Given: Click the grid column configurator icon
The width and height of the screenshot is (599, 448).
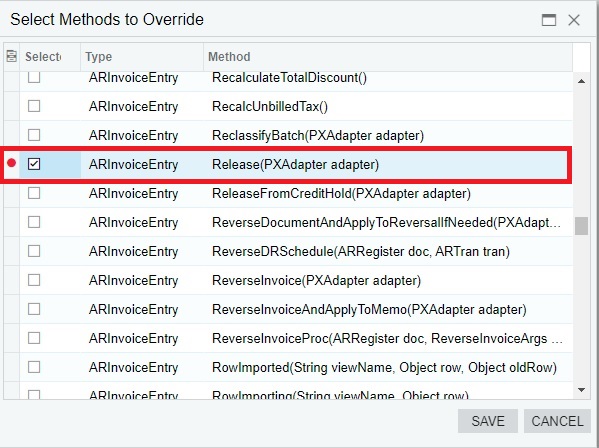Looking at the screenshot, I should click(11, 57).
